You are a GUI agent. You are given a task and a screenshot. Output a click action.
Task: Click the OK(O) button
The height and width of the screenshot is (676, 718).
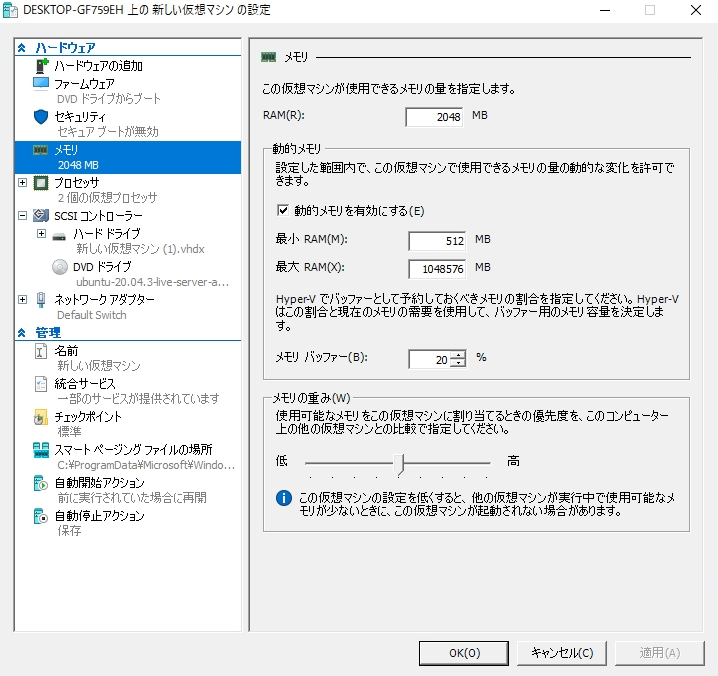[x=463, y=653]
